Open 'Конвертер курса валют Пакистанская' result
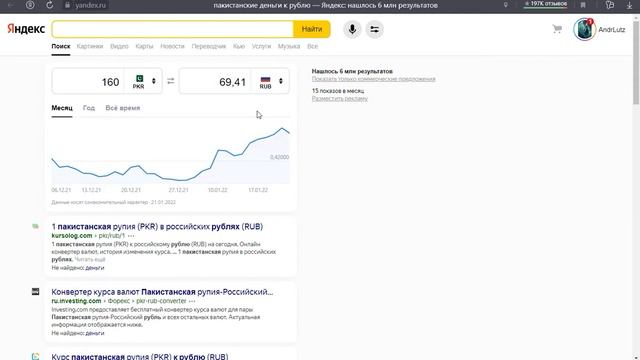Screen dimensions: 640x360 click(x=162, y=292)
